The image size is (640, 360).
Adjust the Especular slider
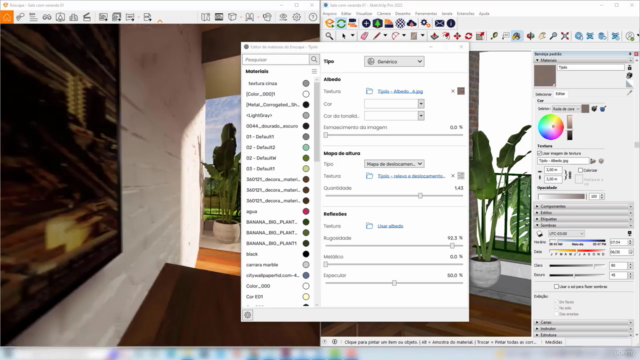coord(394,283)
